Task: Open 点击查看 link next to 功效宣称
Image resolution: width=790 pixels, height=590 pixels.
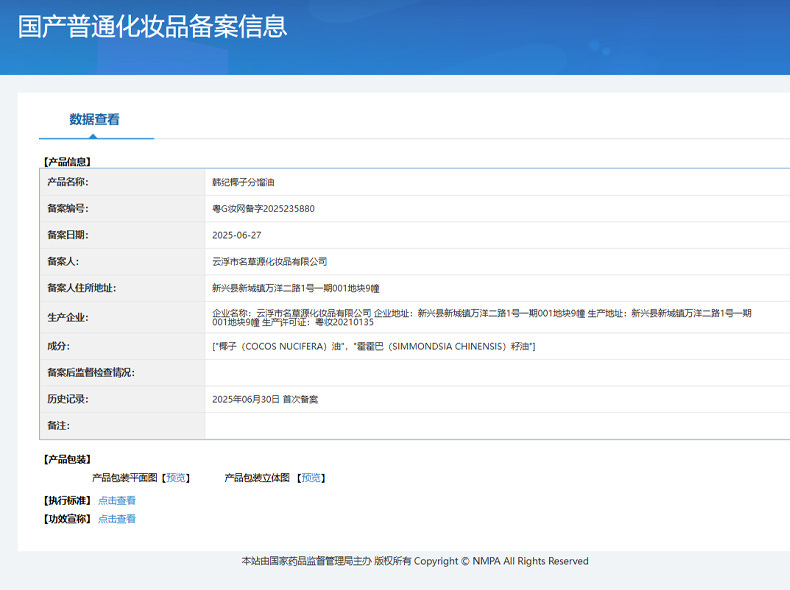Action: coord(117,519)
